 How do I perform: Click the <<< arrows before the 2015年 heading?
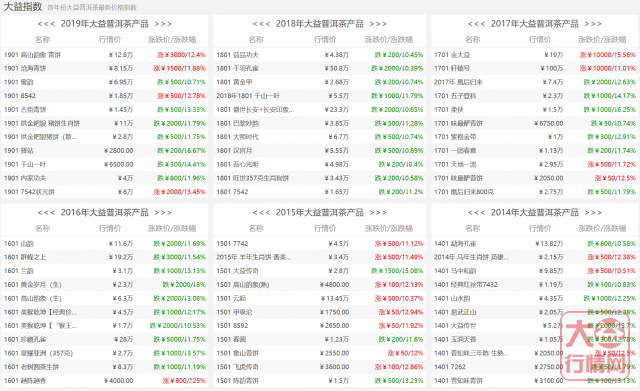(261, 213)
